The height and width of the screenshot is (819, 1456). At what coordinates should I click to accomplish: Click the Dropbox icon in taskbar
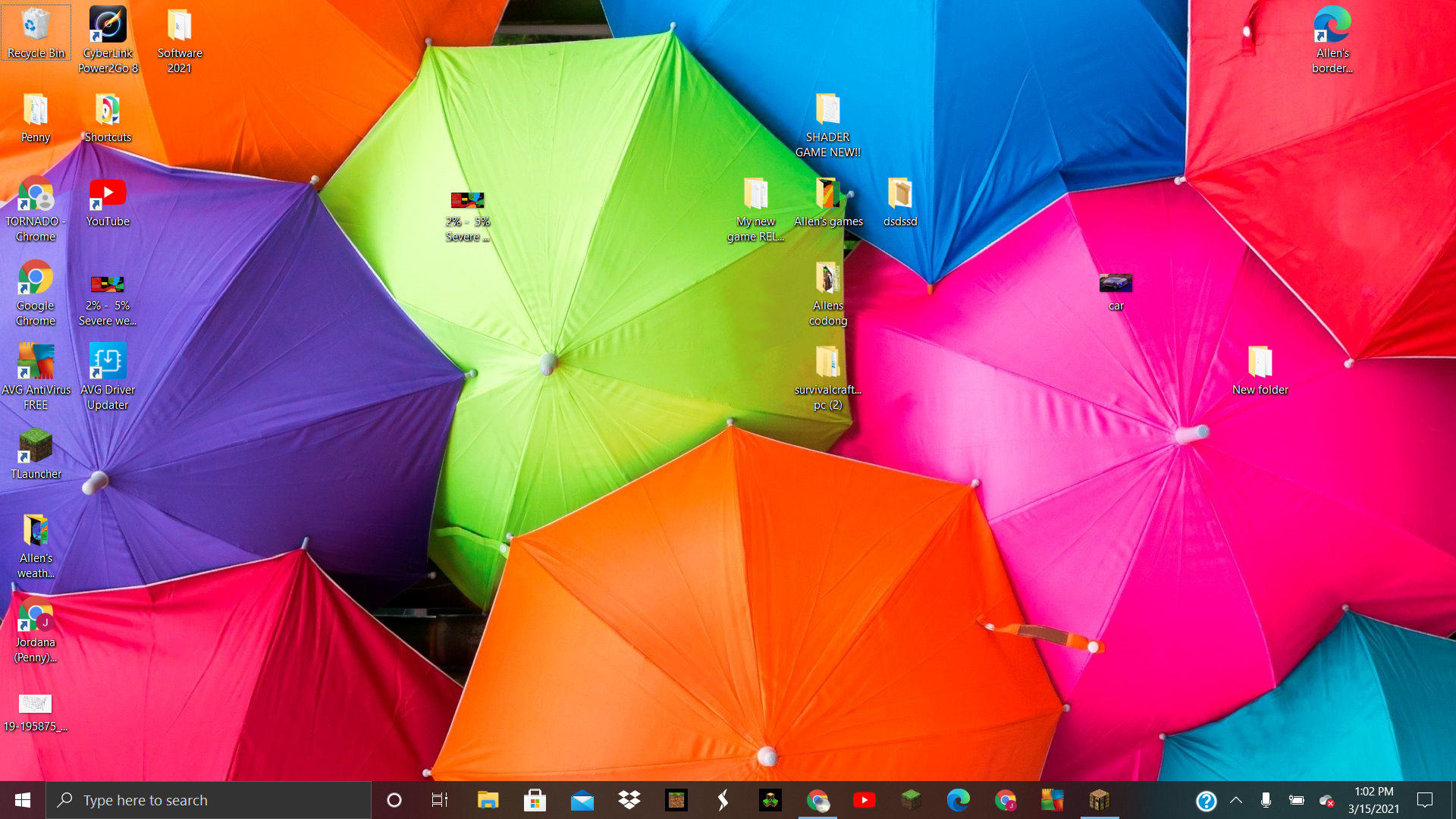coord(629,800)
